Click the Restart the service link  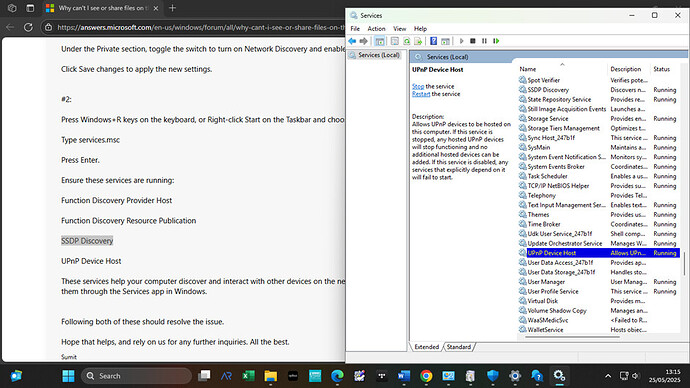[x=421, y=94]
